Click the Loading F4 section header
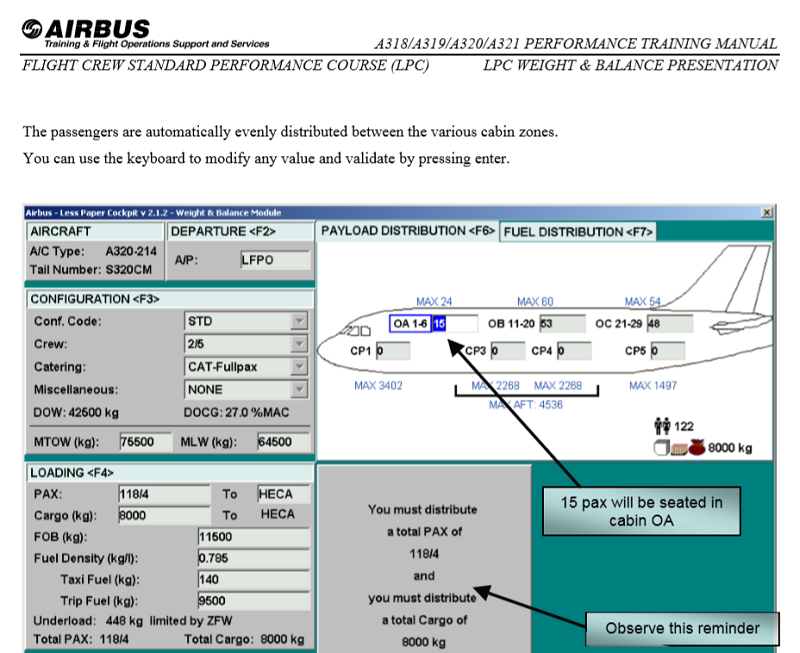Viewport: 800px width, 653px height. click(170, 473)
